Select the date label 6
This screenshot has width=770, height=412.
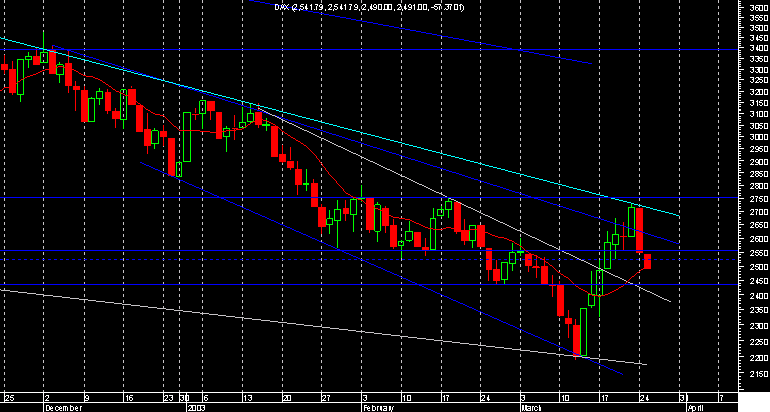click(x=206, y=397)
